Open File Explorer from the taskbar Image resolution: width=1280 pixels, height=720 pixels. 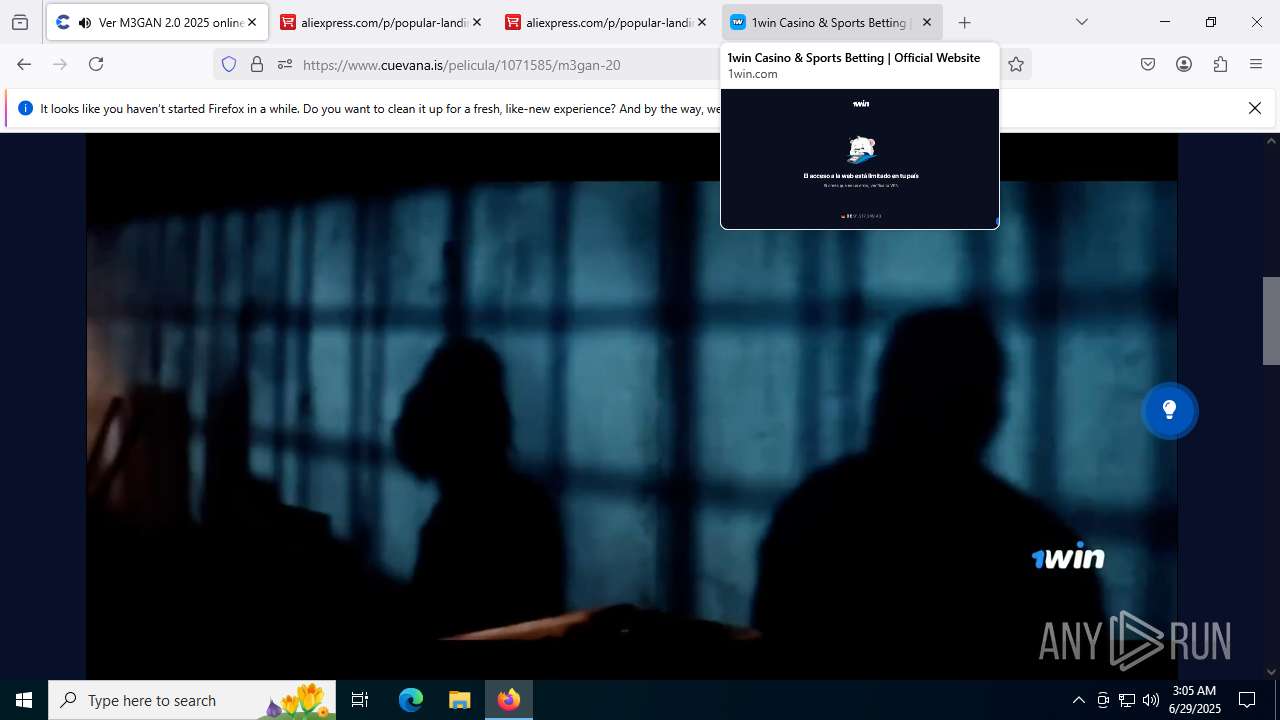coord(460,700)
